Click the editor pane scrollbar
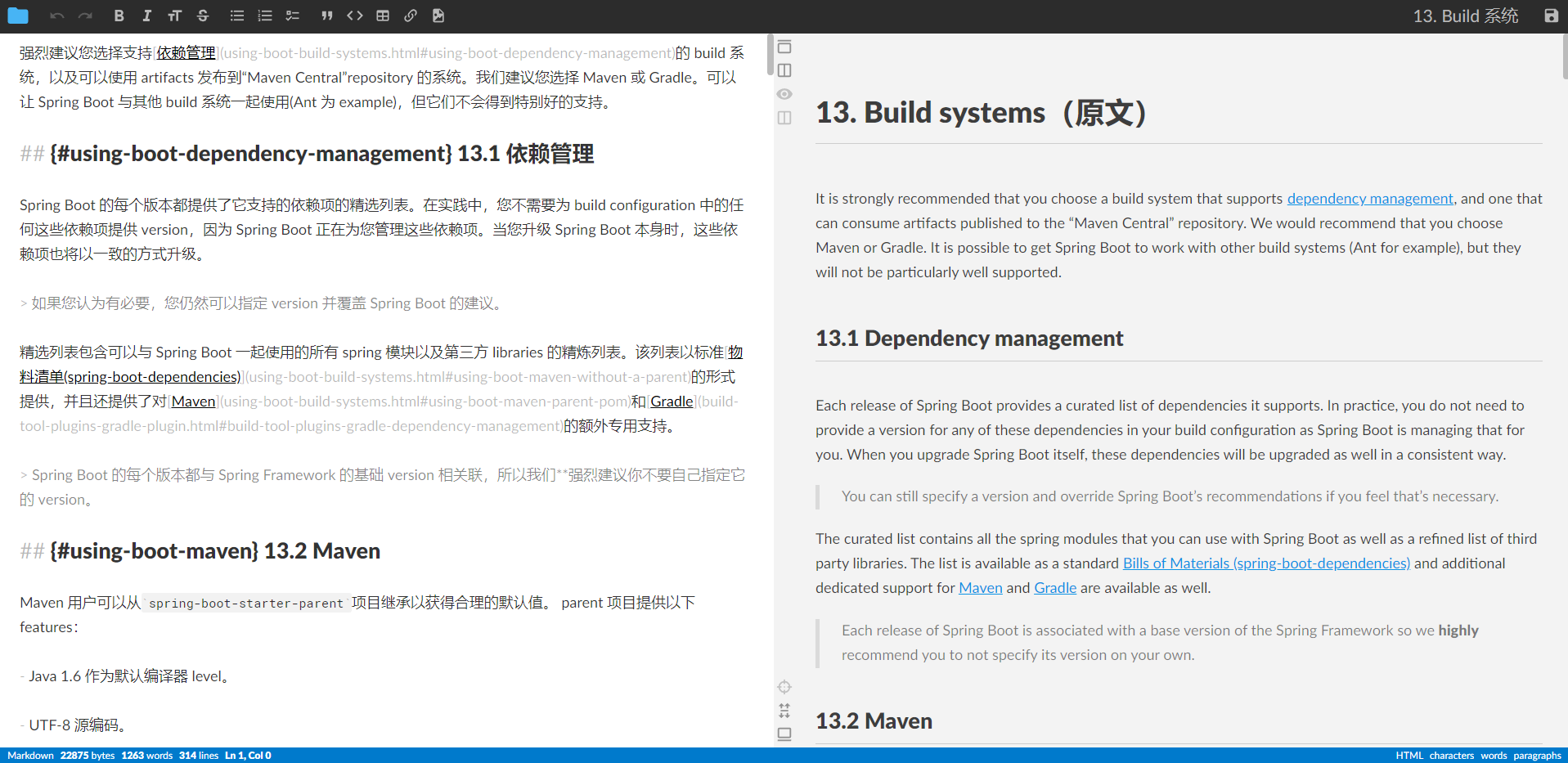Image resolution: width=1568 pixels, height=763 pixels. pyautogui.click(x=769, y=56)
